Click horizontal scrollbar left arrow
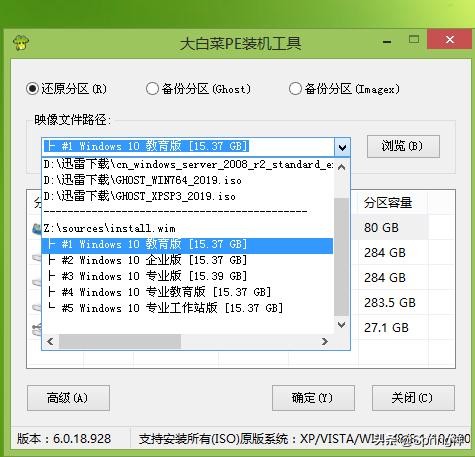The width and height of the screenshot is (475, 457). click(x=50, y=341)
